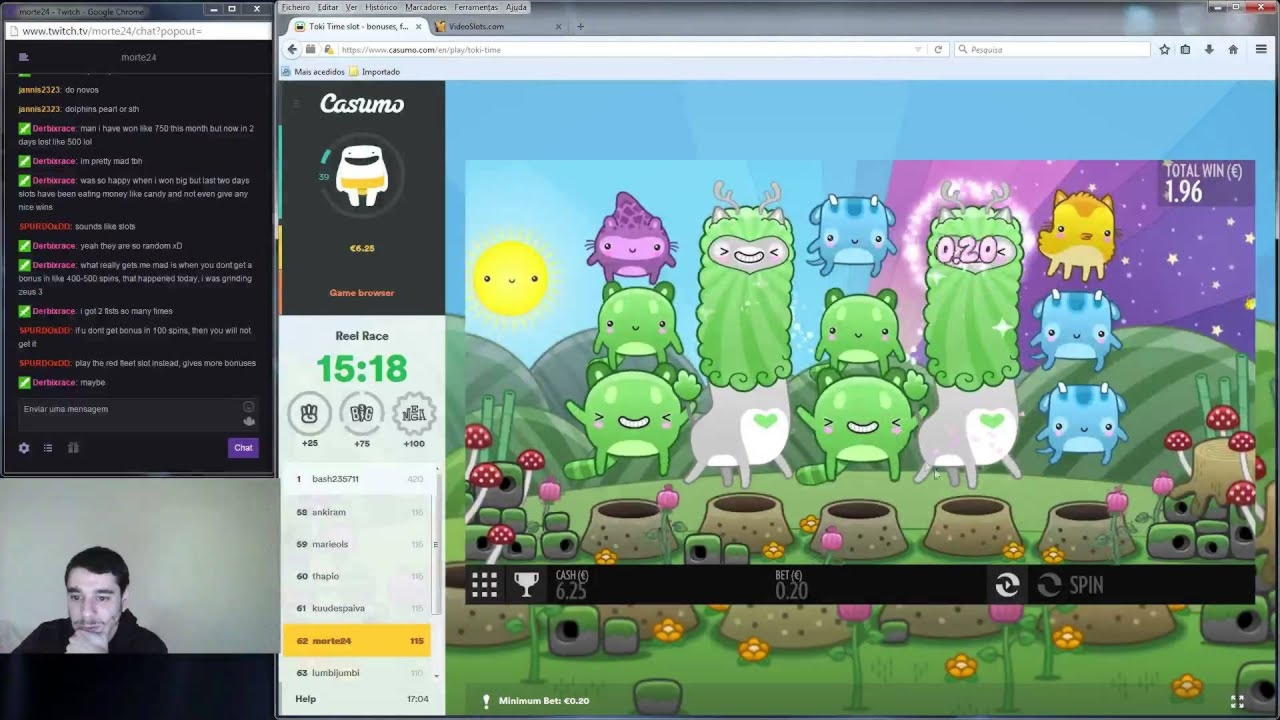This screenshot has height=720, width=1280.
Task: Open the Ficheiro menu
Action: point(296,7)
